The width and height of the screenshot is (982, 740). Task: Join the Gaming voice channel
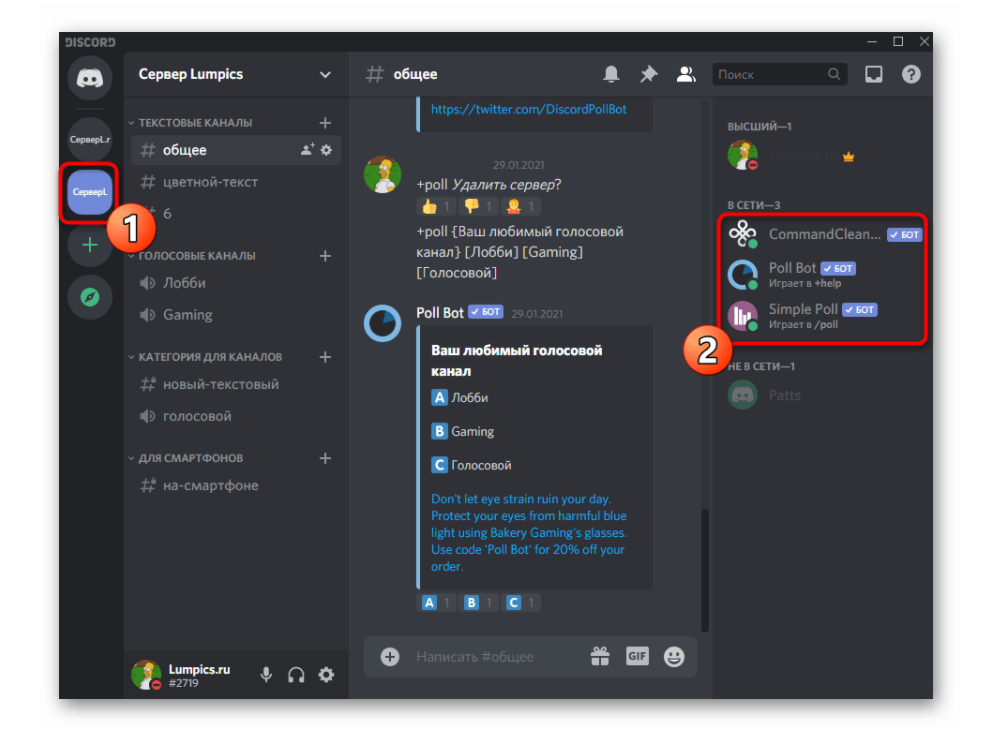(x=187, y=315)
